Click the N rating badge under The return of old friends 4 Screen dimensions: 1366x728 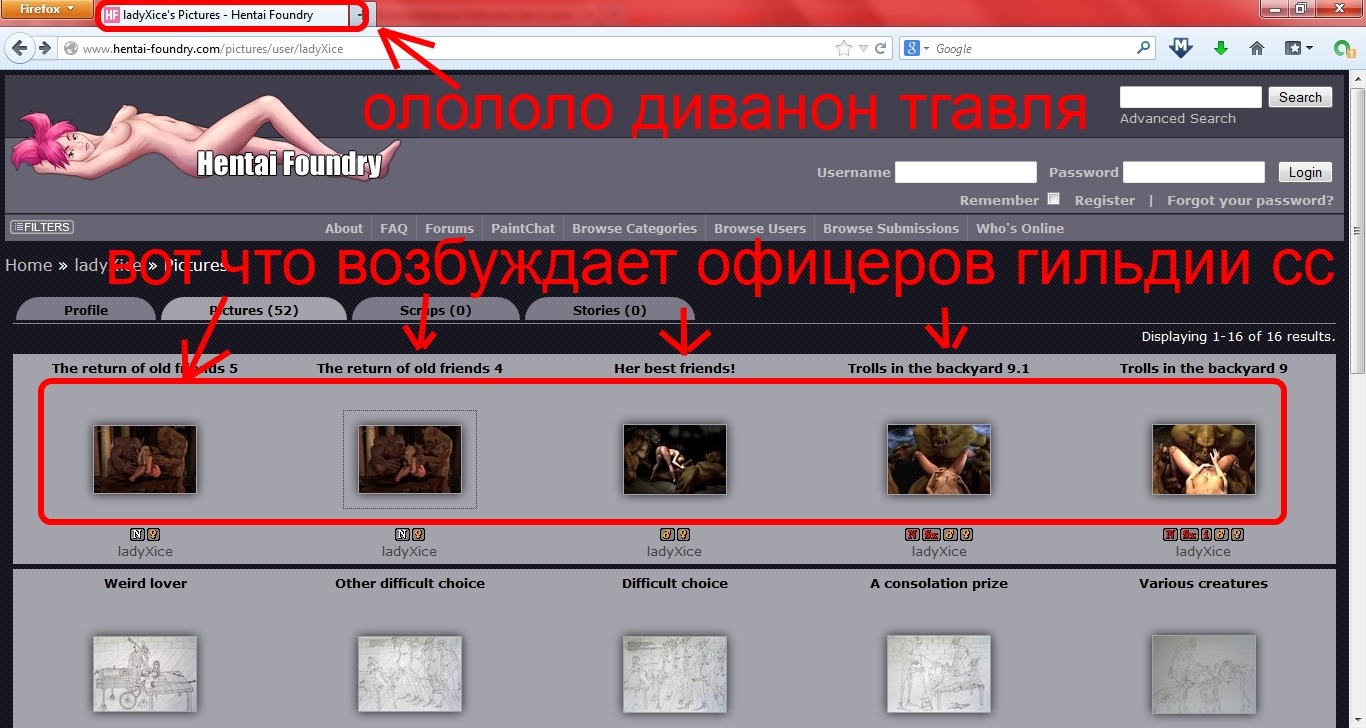[402, 535]
